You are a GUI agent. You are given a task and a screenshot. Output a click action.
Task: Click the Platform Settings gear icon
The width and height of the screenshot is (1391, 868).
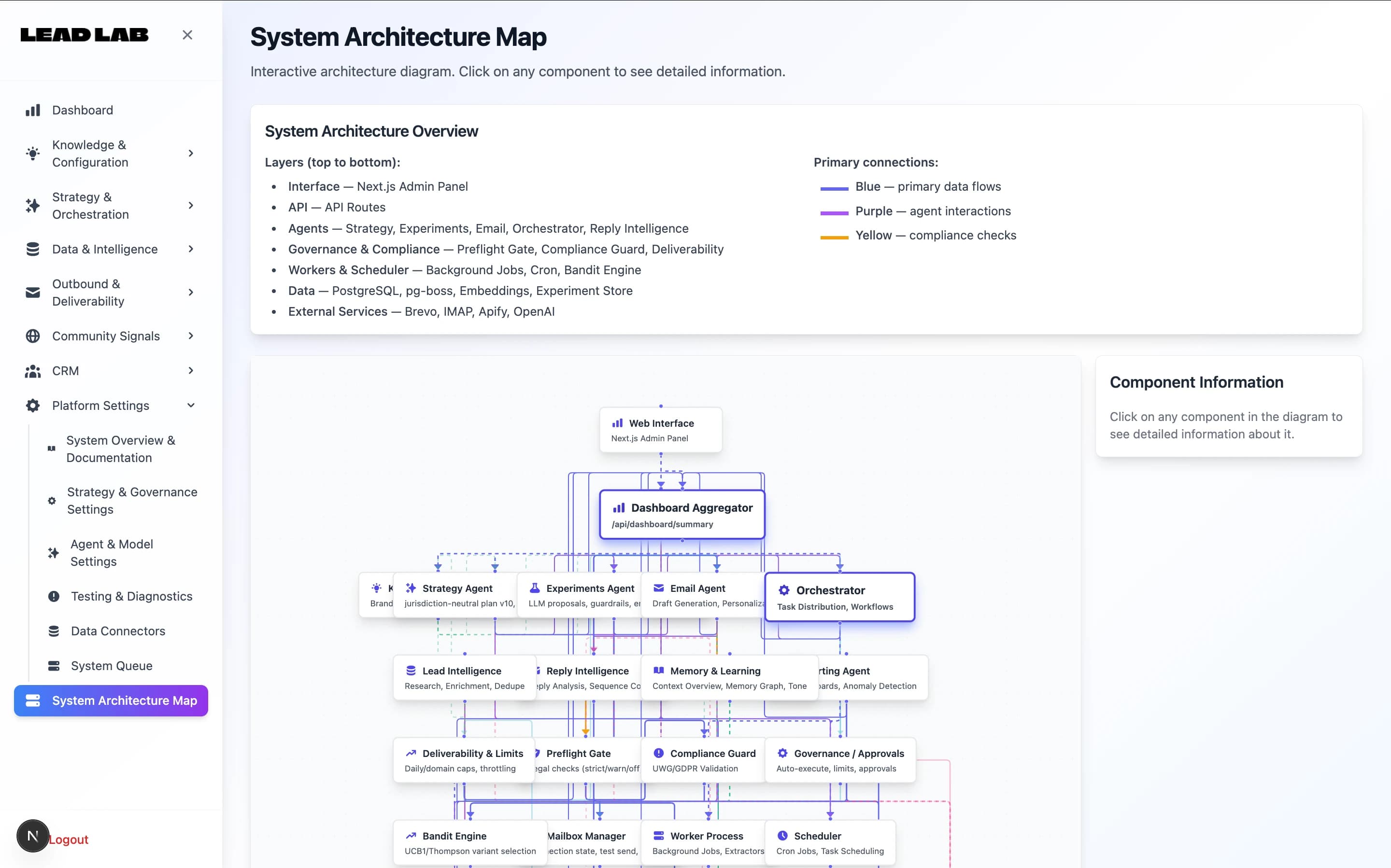tap(33, 406)
